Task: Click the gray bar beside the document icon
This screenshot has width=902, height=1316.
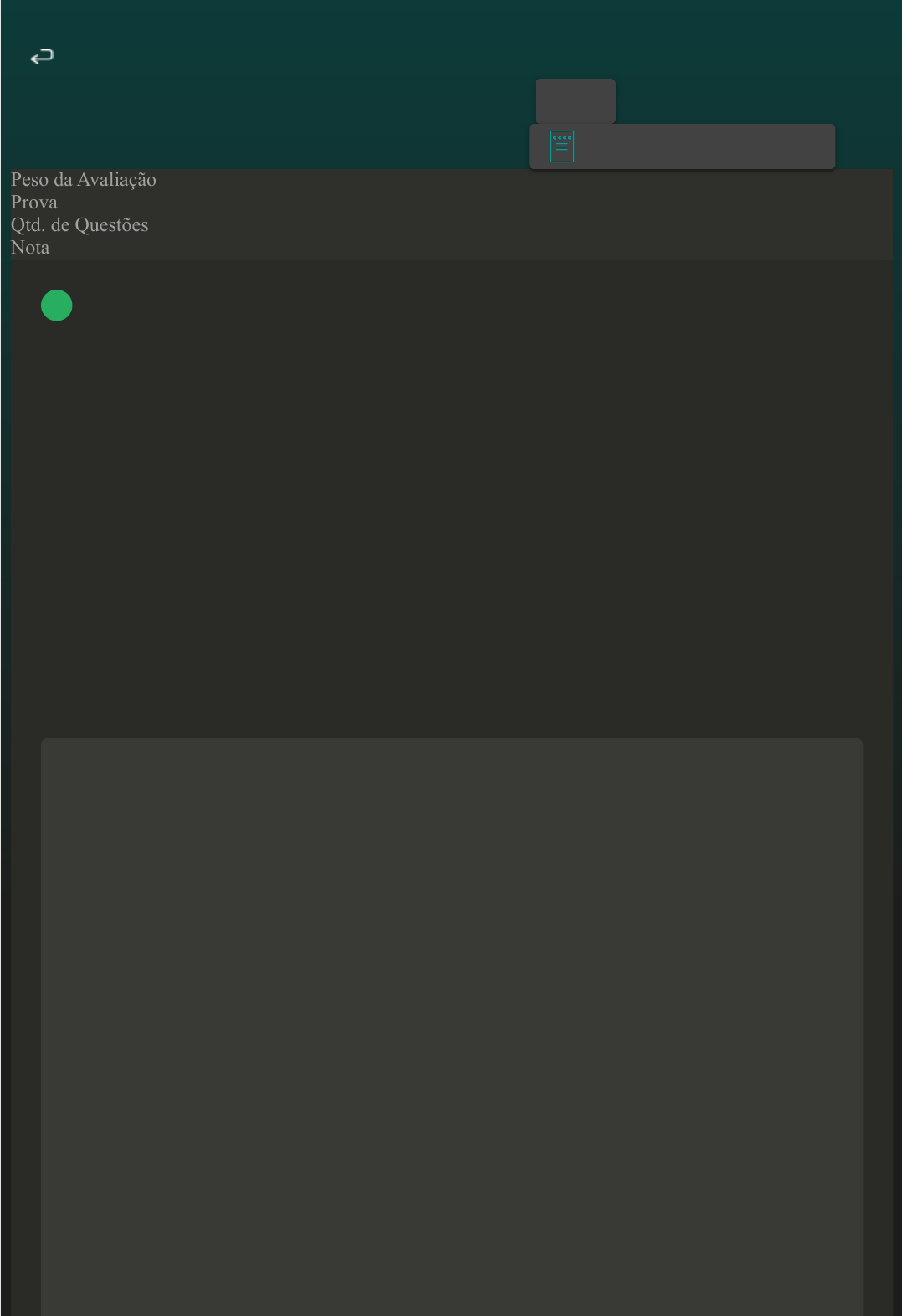Action: click(703, 147)
